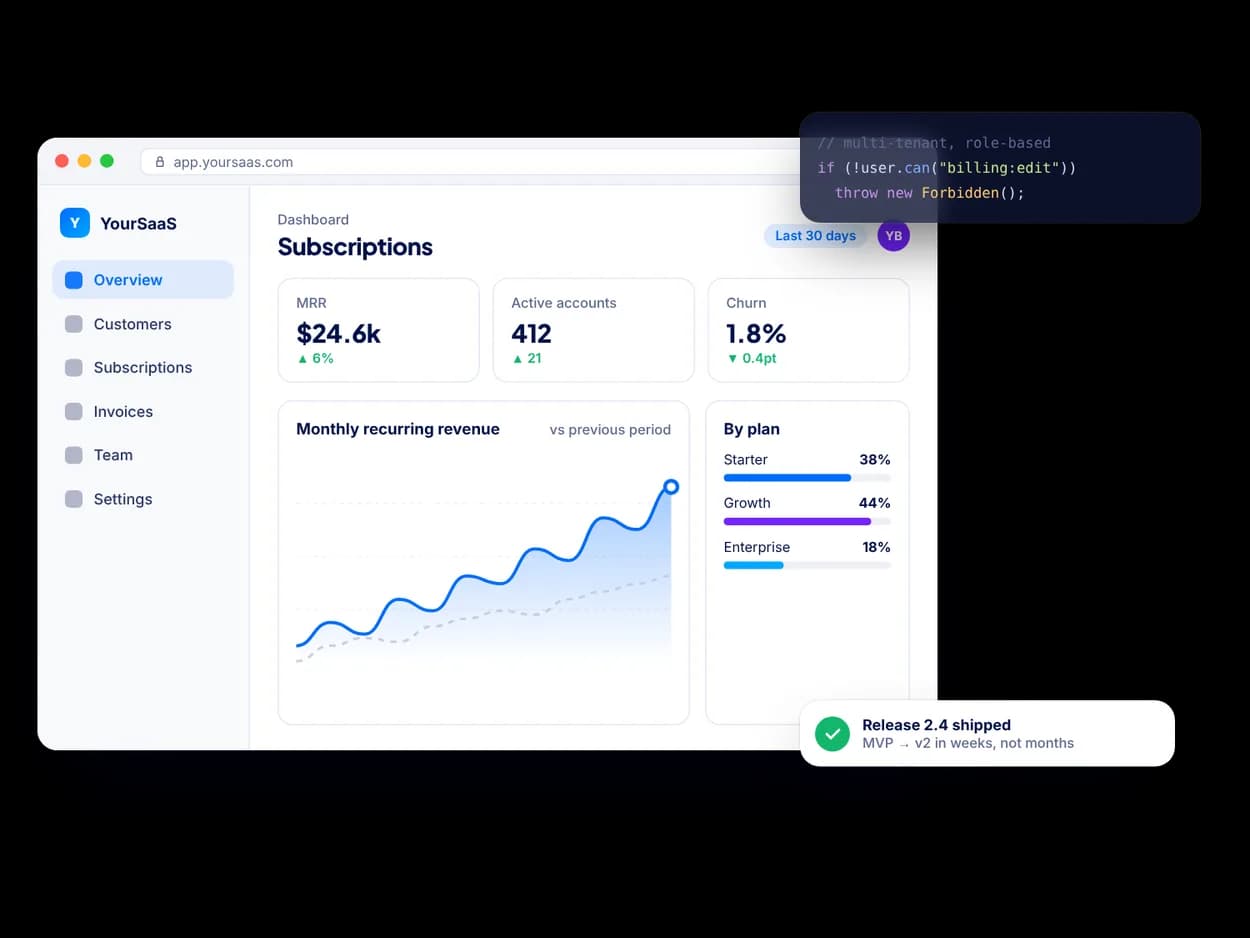The height and width of the screenshot is (938, 1250).
Task: Select the Churn 1.8% card
Action: [808, 330]
